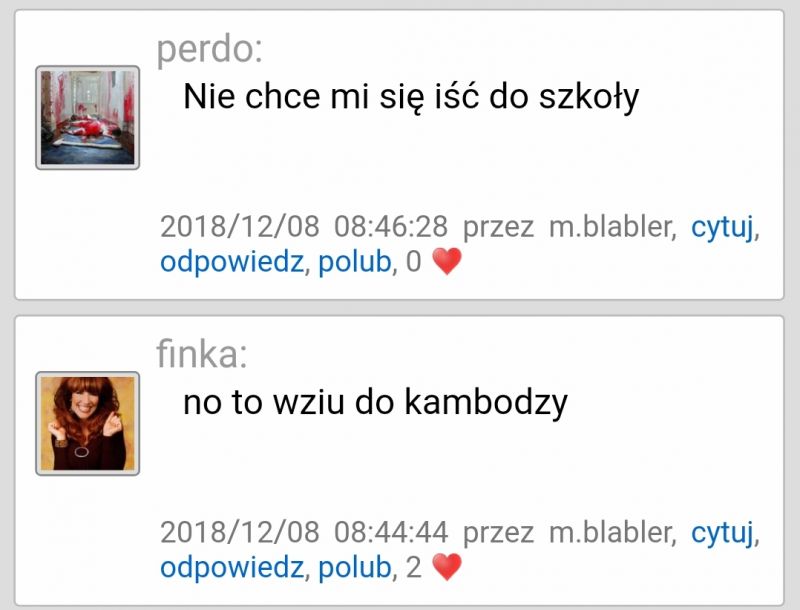The image size is (800, 610).
Task: Click the like count 2 on finka's post
Action: click(x=414, y=568)
